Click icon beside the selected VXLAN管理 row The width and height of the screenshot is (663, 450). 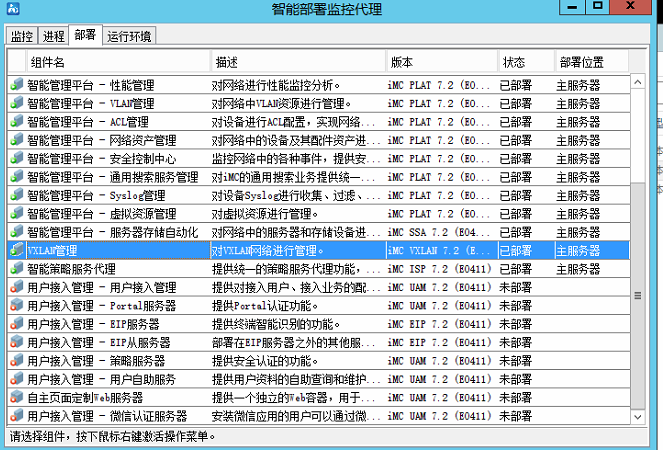coord(16,250)
